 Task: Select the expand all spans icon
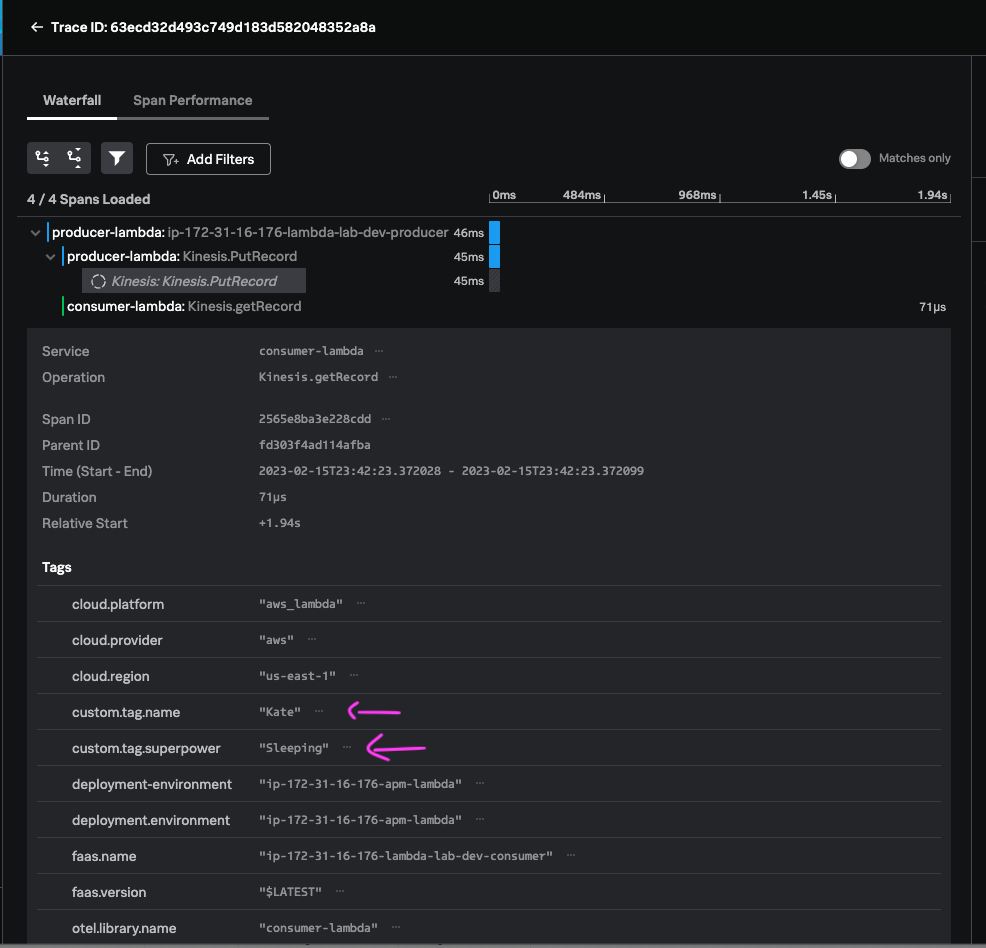[x=43, y=157]
